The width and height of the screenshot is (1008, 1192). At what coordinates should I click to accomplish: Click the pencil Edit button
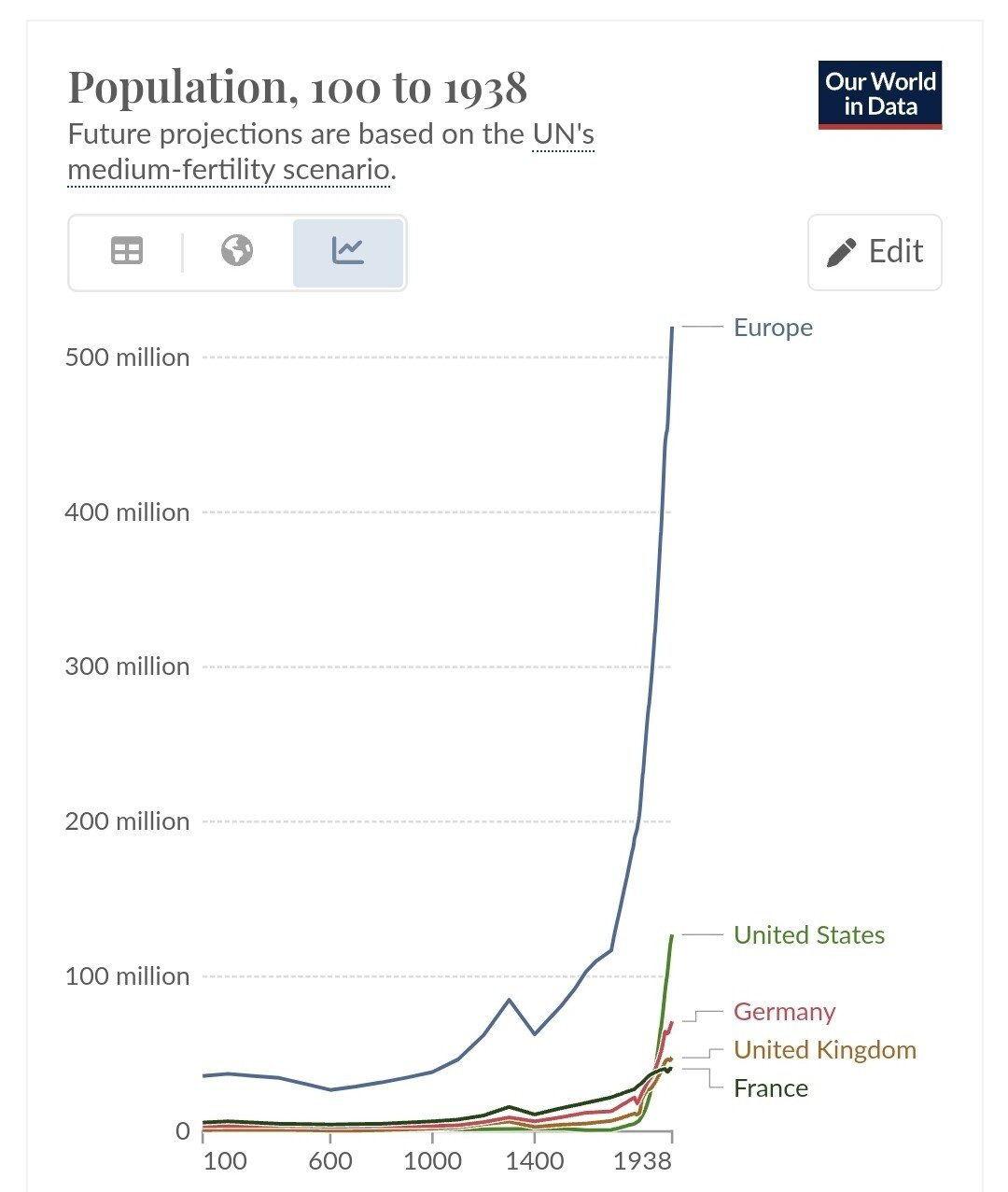(x=875, y=252)
